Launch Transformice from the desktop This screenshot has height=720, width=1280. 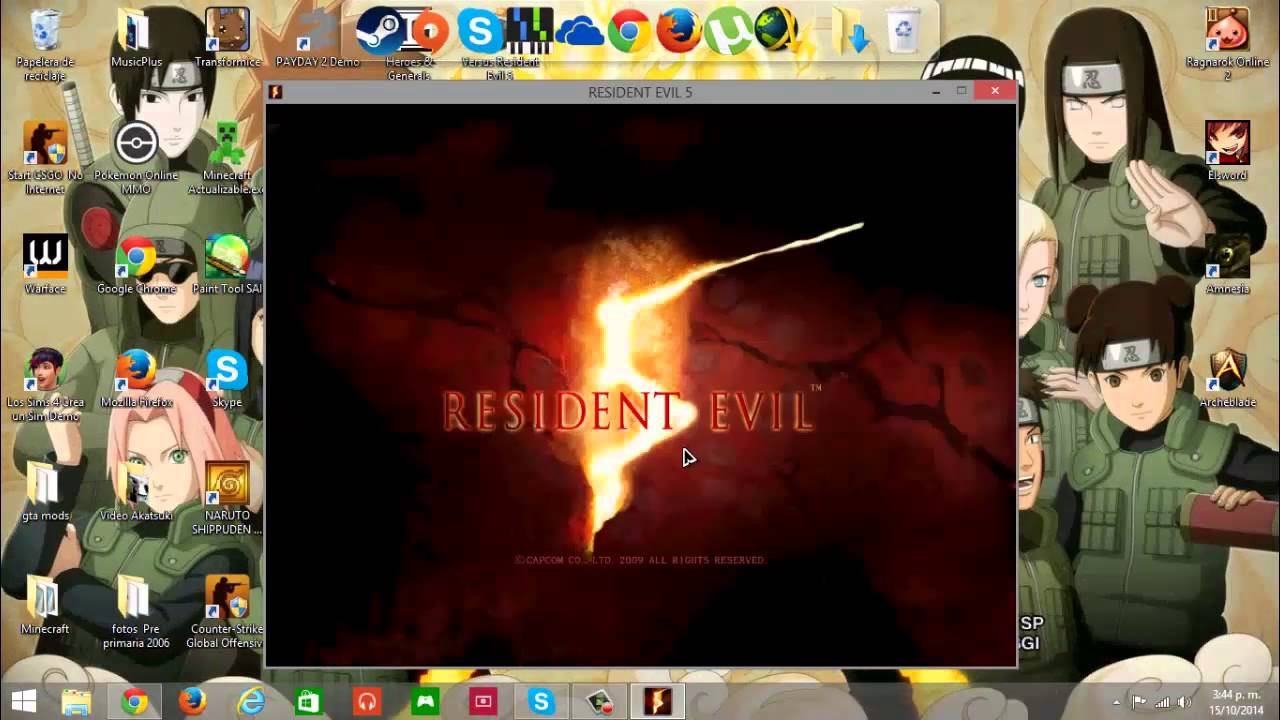(227, 40)
